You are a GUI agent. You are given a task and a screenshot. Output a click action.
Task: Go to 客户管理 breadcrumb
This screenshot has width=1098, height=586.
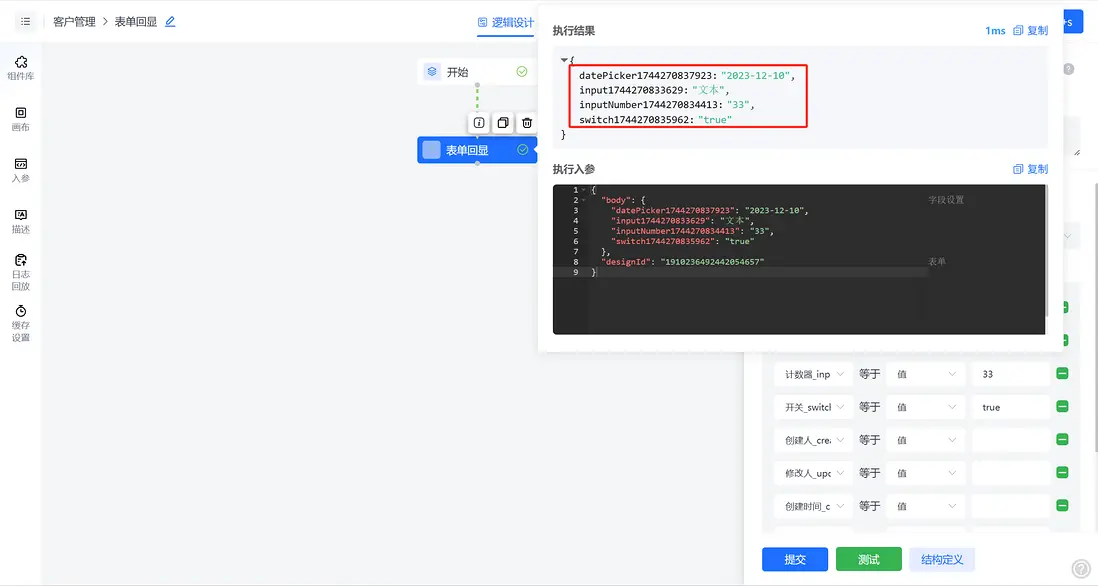pos(74,22)
